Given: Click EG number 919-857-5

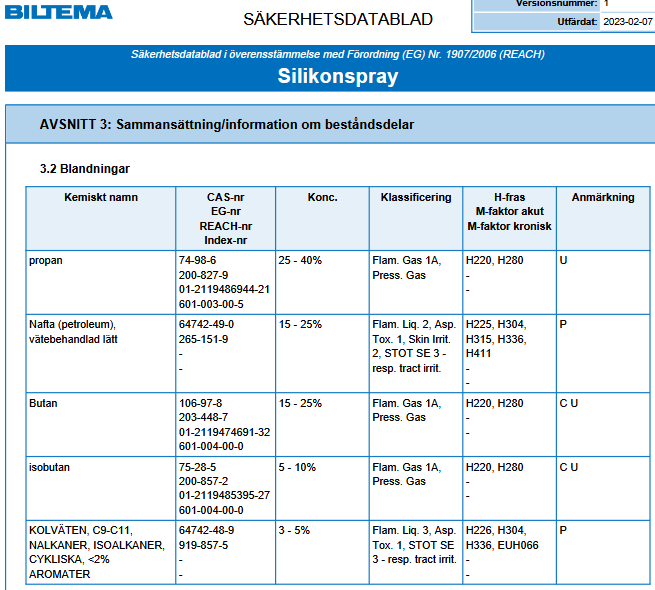Looking at the screenshot, I should point(203,545).
